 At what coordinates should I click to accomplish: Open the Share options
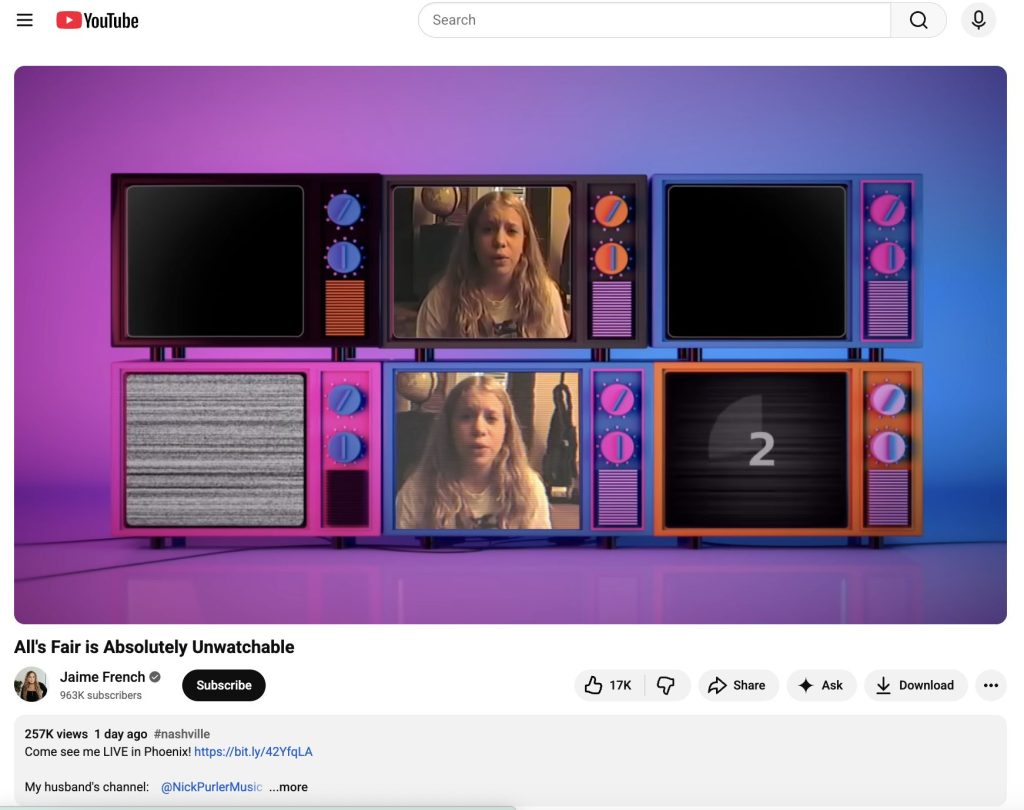(739, 685)
